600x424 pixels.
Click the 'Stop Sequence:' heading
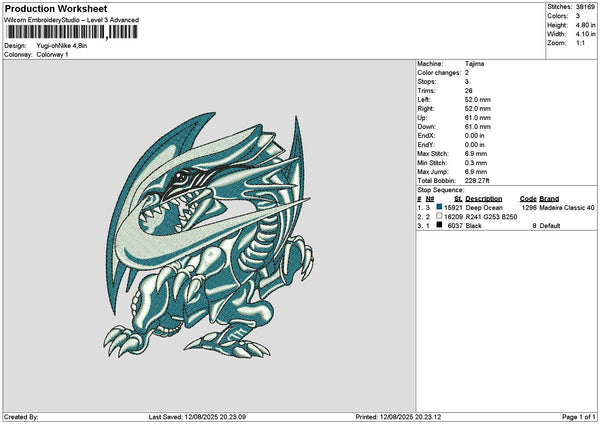(440, 190)
